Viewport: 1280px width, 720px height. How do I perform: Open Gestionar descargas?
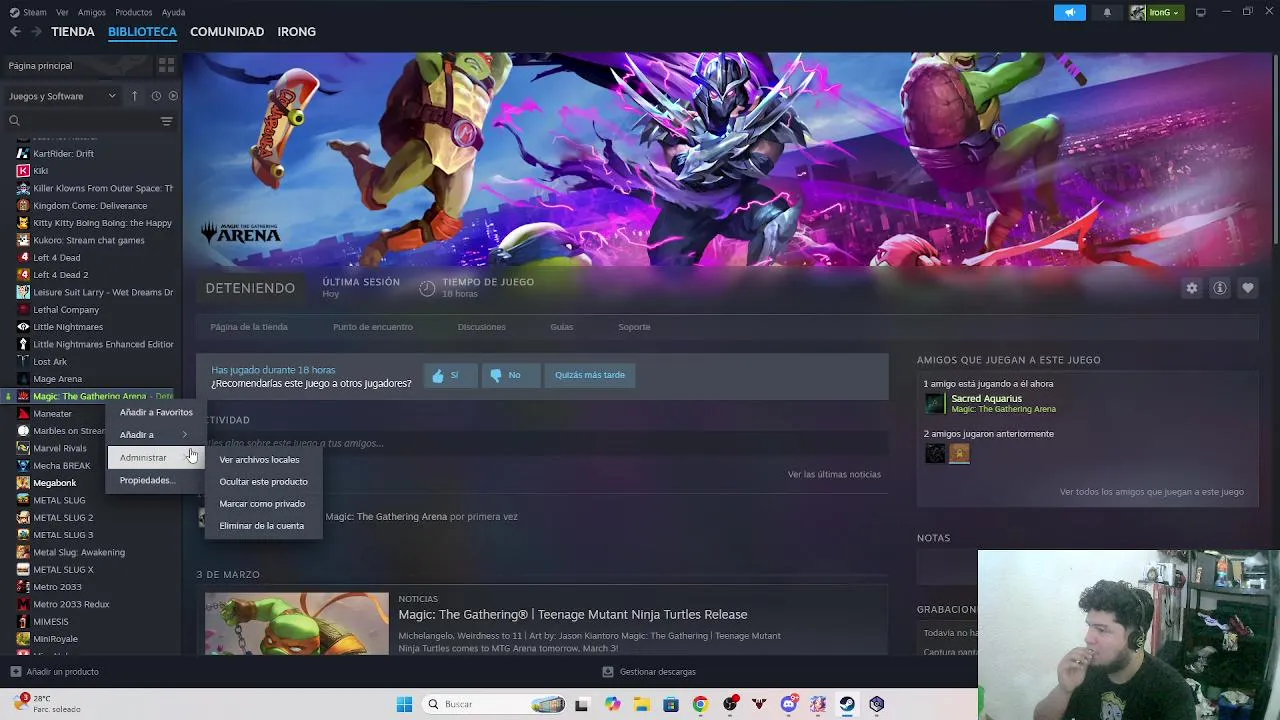[649, 672]
